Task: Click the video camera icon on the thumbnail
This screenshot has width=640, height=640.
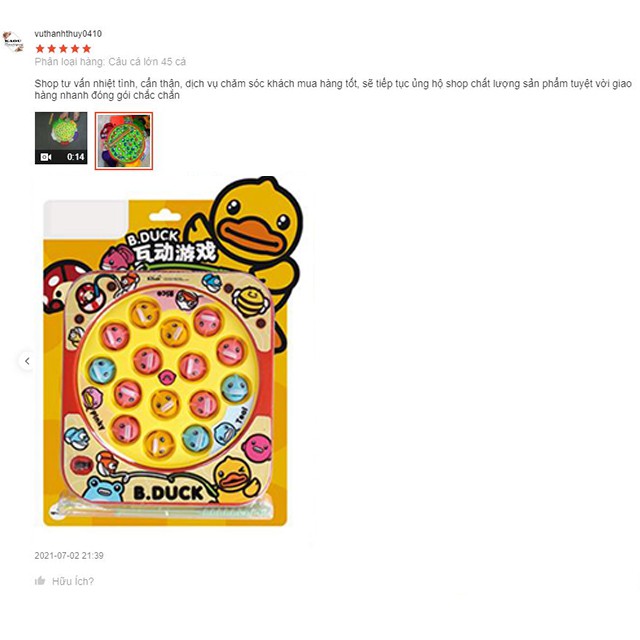Action: [x=46, y=157]
